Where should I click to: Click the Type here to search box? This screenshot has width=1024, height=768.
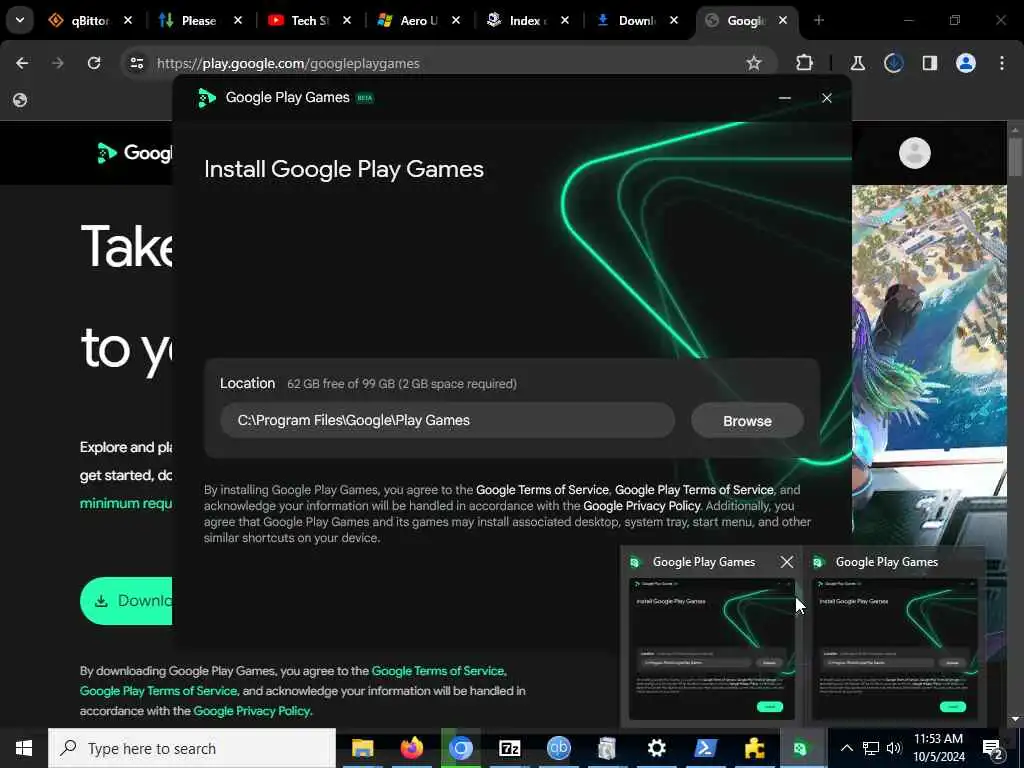pyautogui.click(x=192, y=748)
